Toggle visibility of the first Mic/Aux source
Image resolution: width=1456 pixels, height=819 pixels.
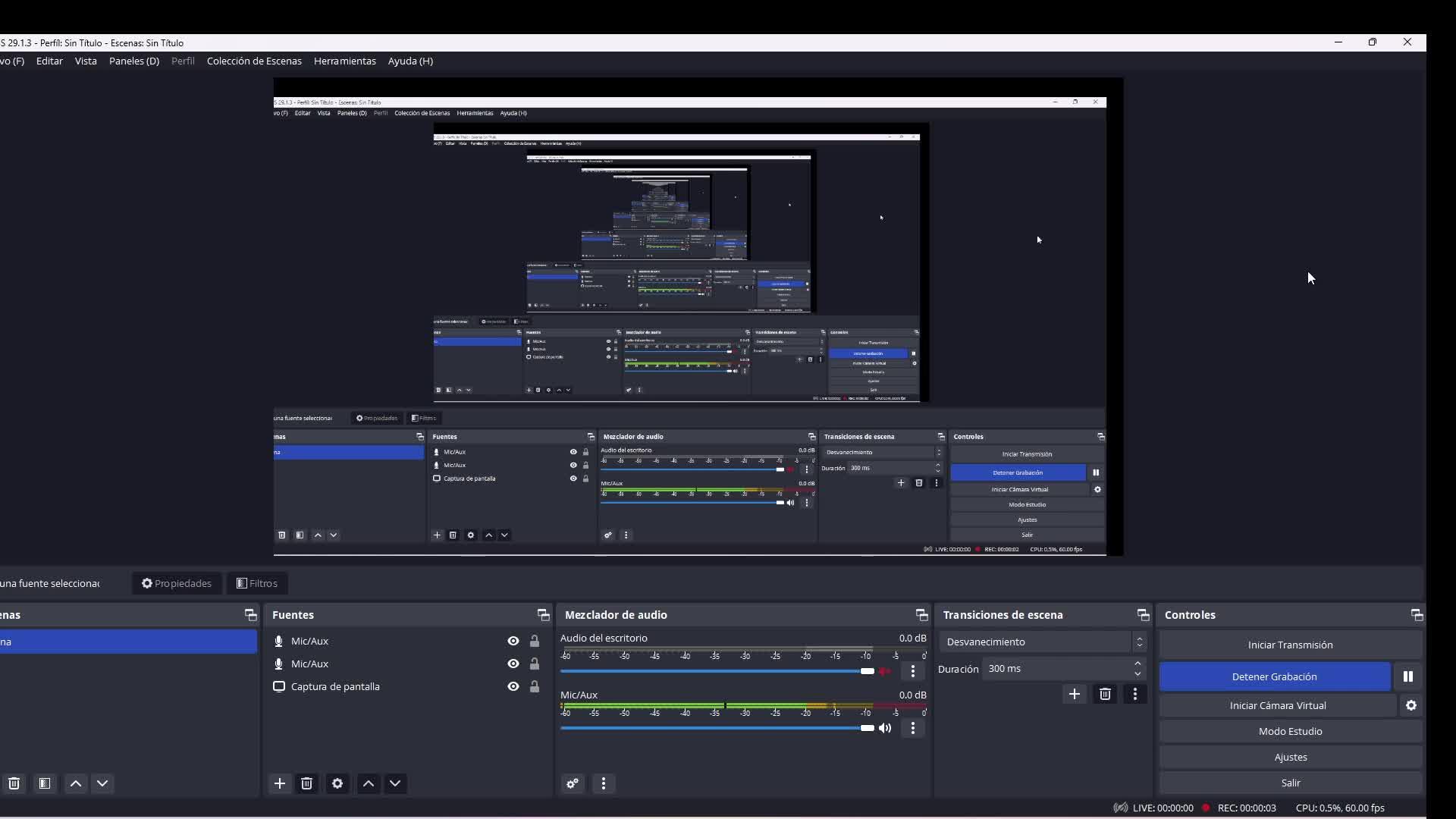513,641
